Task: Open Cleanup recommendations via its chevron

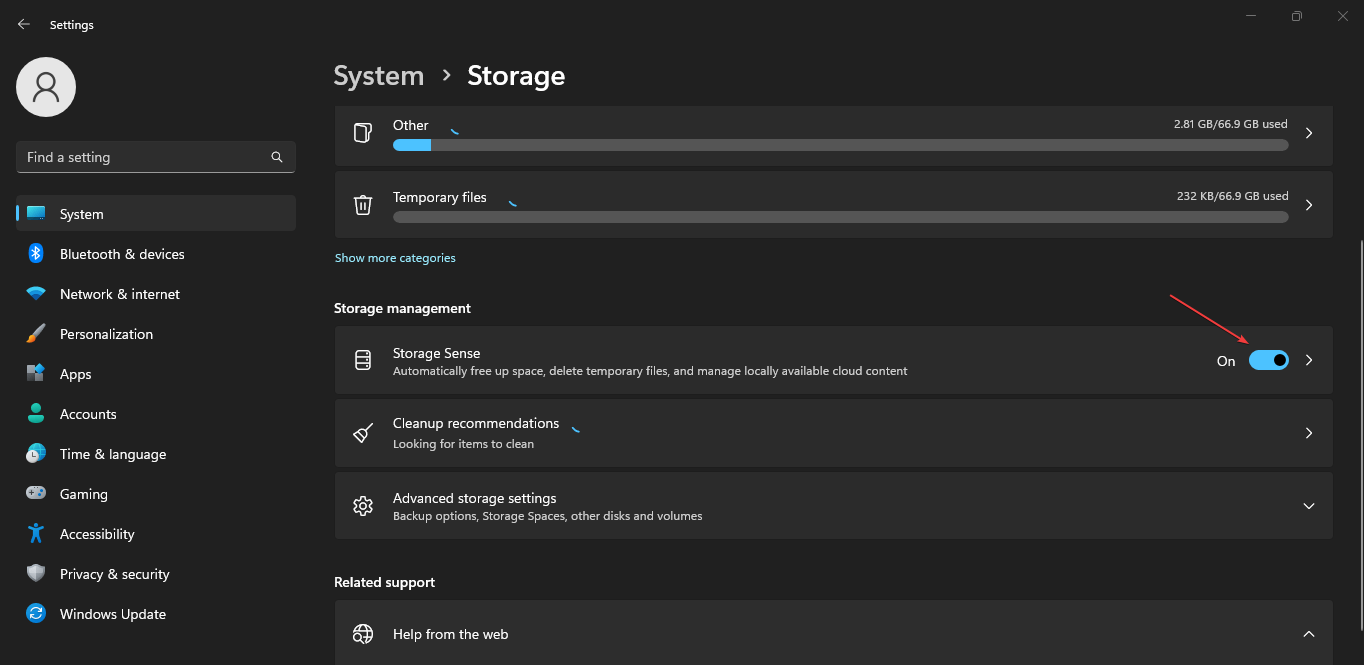Action: (1308, 433)
